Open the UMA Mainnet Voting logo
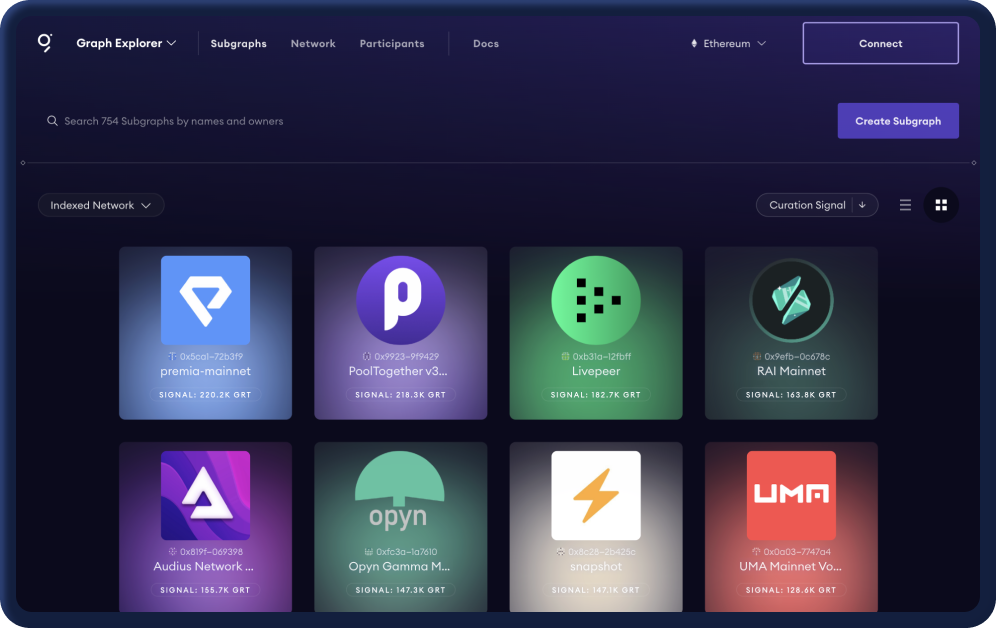The height and width of the screenshot is (628, 996). [791, 495]
